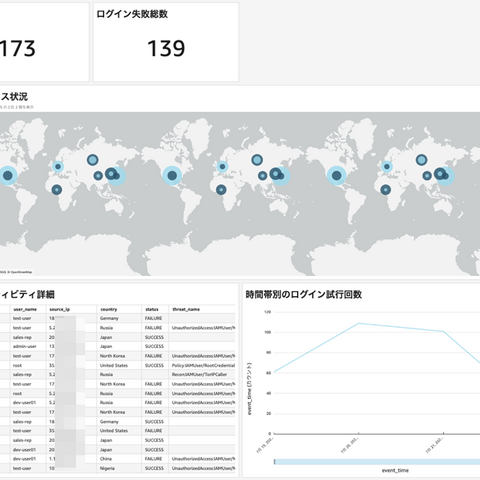The width and height of the screenshot is (480, 480).
Task: Click United States in the root user row
Action: coord(114,365)
